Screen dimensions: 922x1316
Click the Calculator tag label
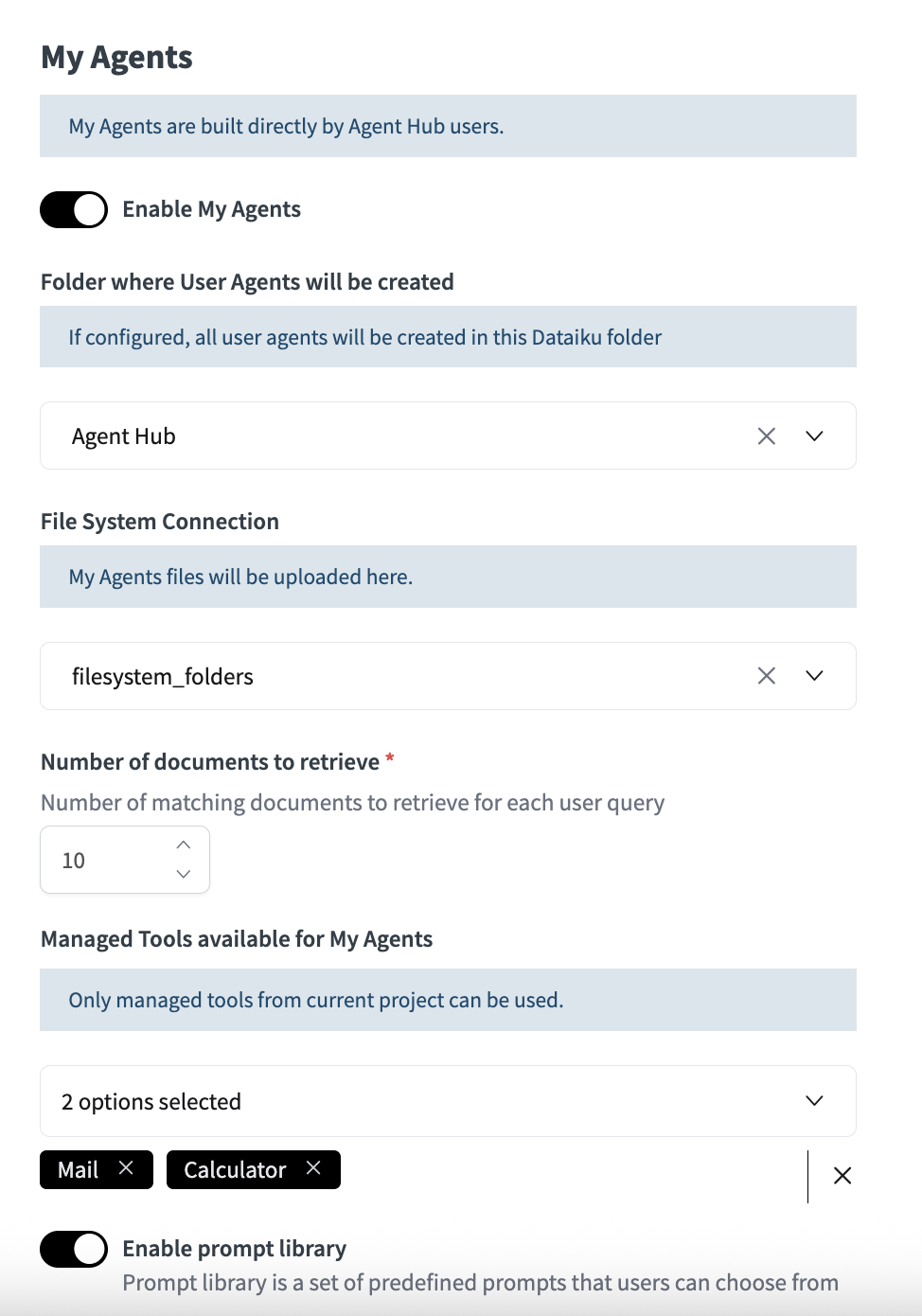point(235,1170)
